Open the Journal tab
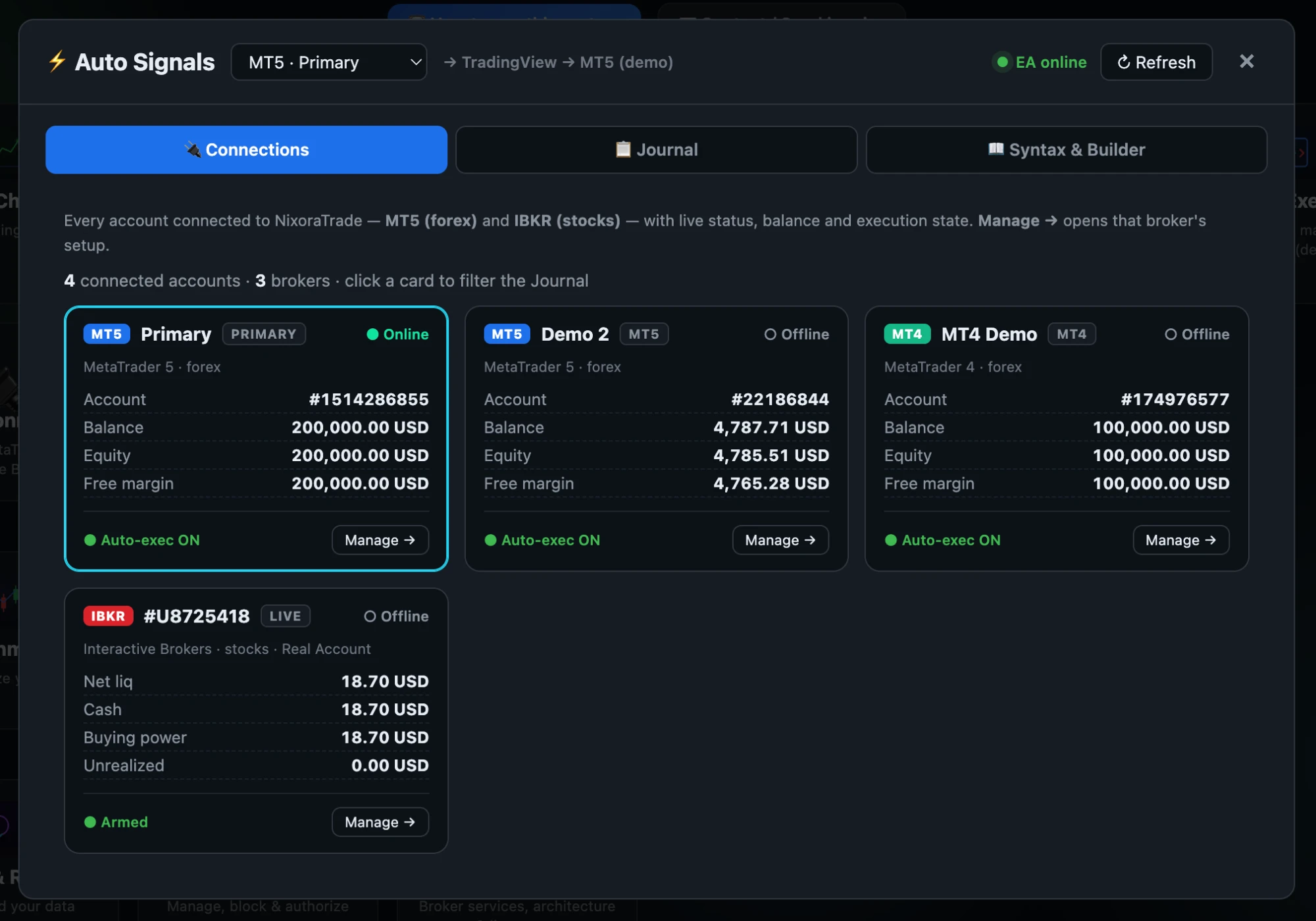Viewport: 1316px width, 921px height. 656,150
